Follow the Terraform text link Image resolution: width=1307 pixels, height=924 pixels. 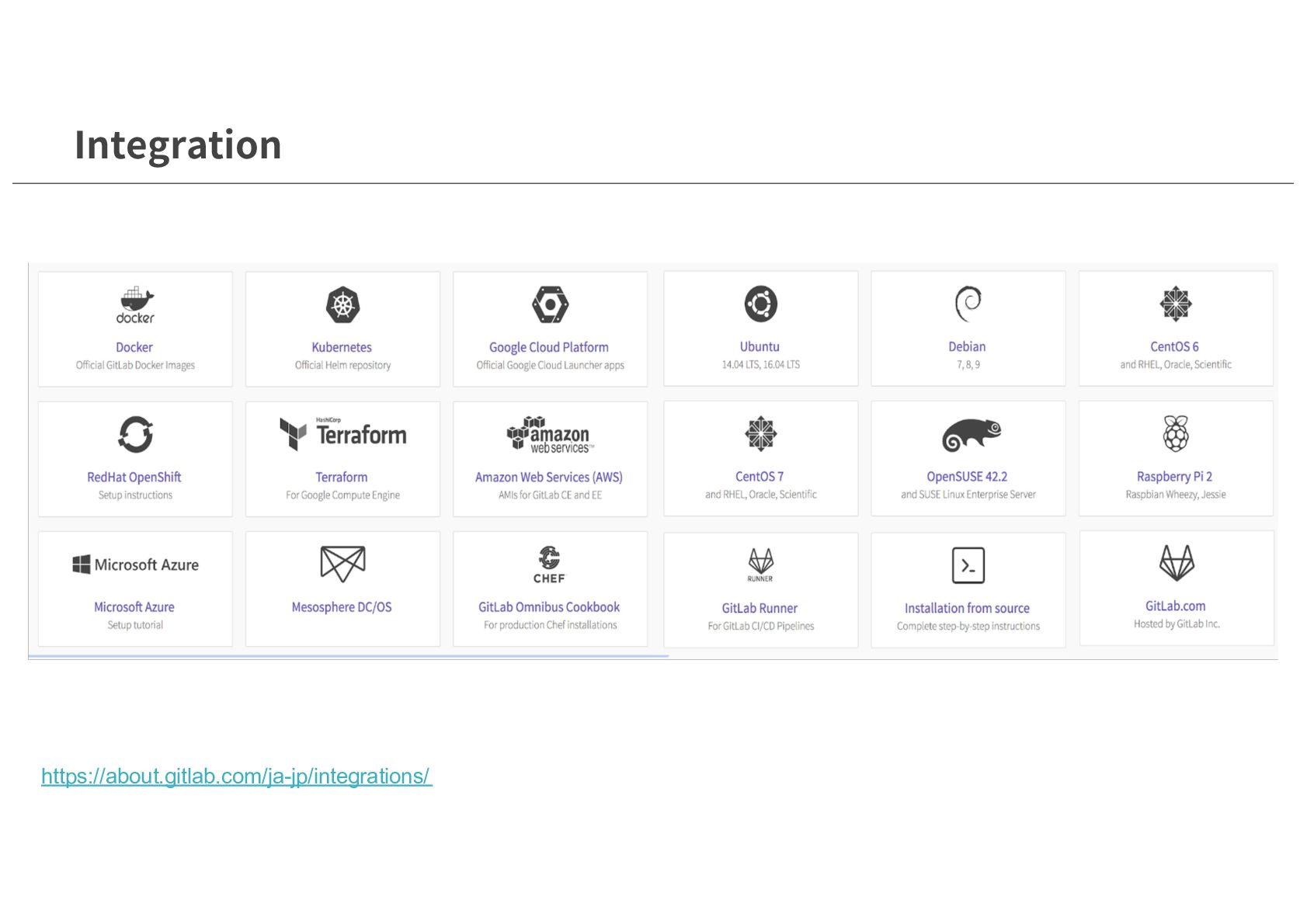pos(342,477)
